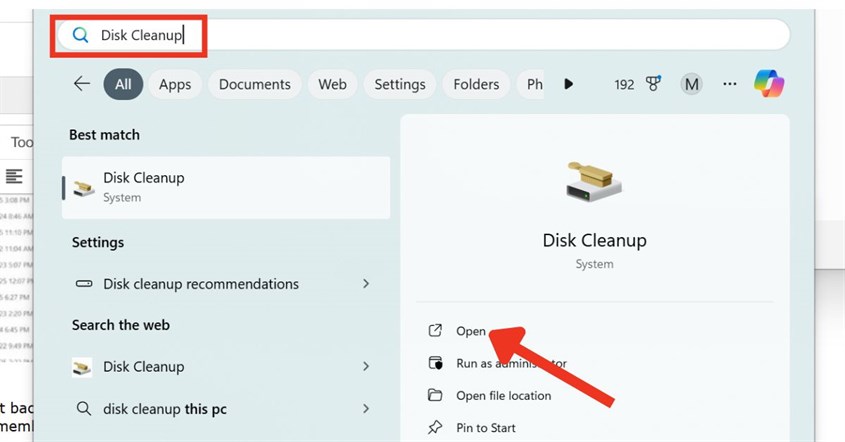
Task: Click the Search the web heading
Action: [x=121, y=325]
